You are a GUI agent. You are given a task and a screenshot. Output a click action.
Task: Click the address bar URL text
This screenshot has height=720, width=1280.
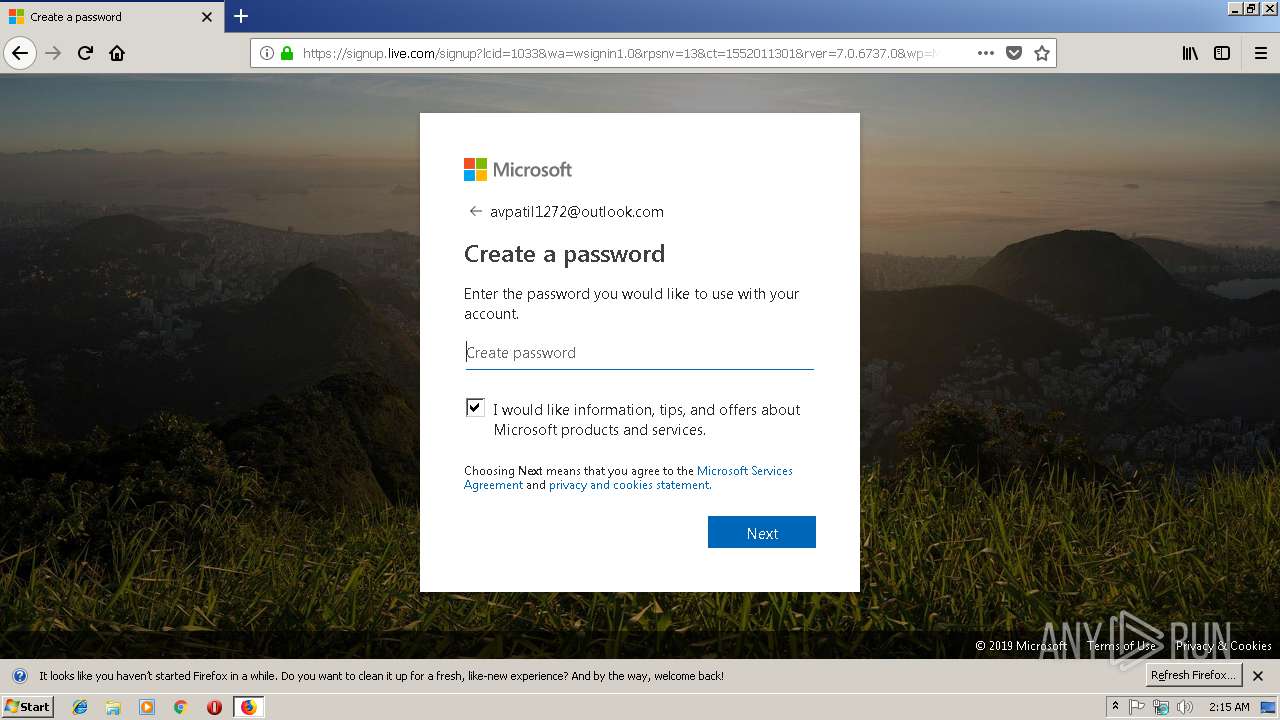[620, 53]
